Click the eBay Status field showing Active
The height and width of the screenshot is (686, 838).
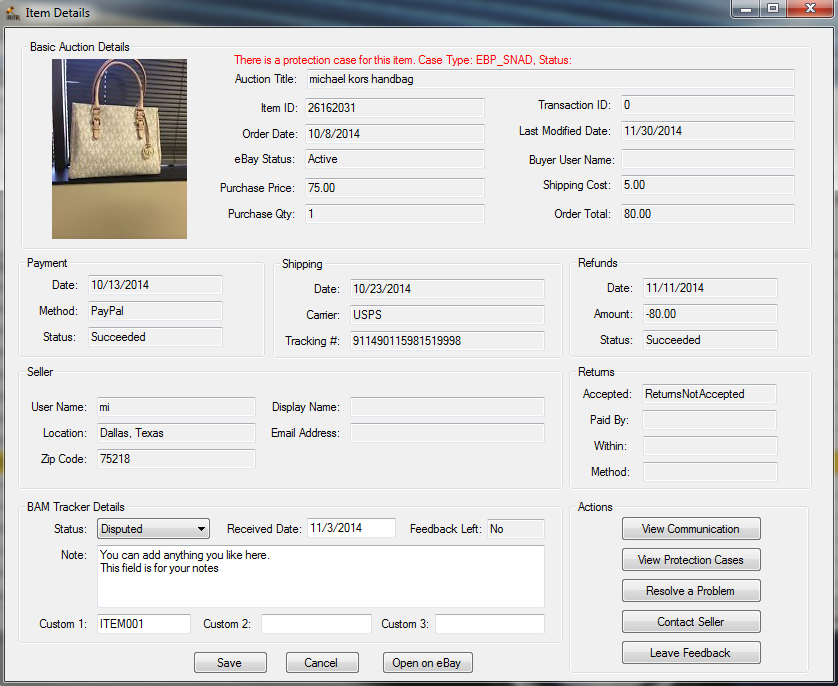(x=394, y=159)
